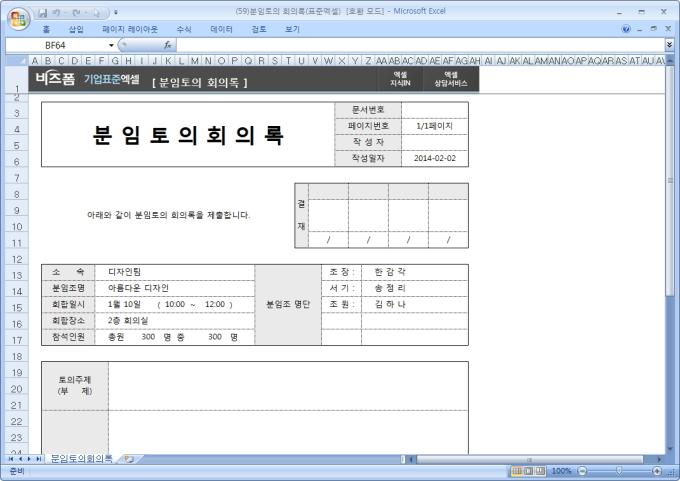Select the 토의주제 (부제) label cell

(75, 386)
